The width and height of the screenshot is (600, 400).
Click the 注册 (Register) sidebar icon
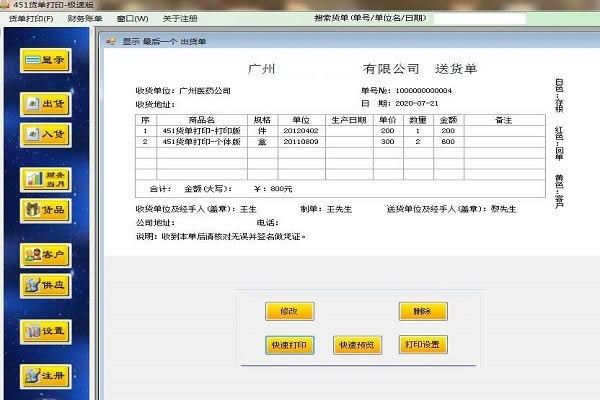click(47, 377)
